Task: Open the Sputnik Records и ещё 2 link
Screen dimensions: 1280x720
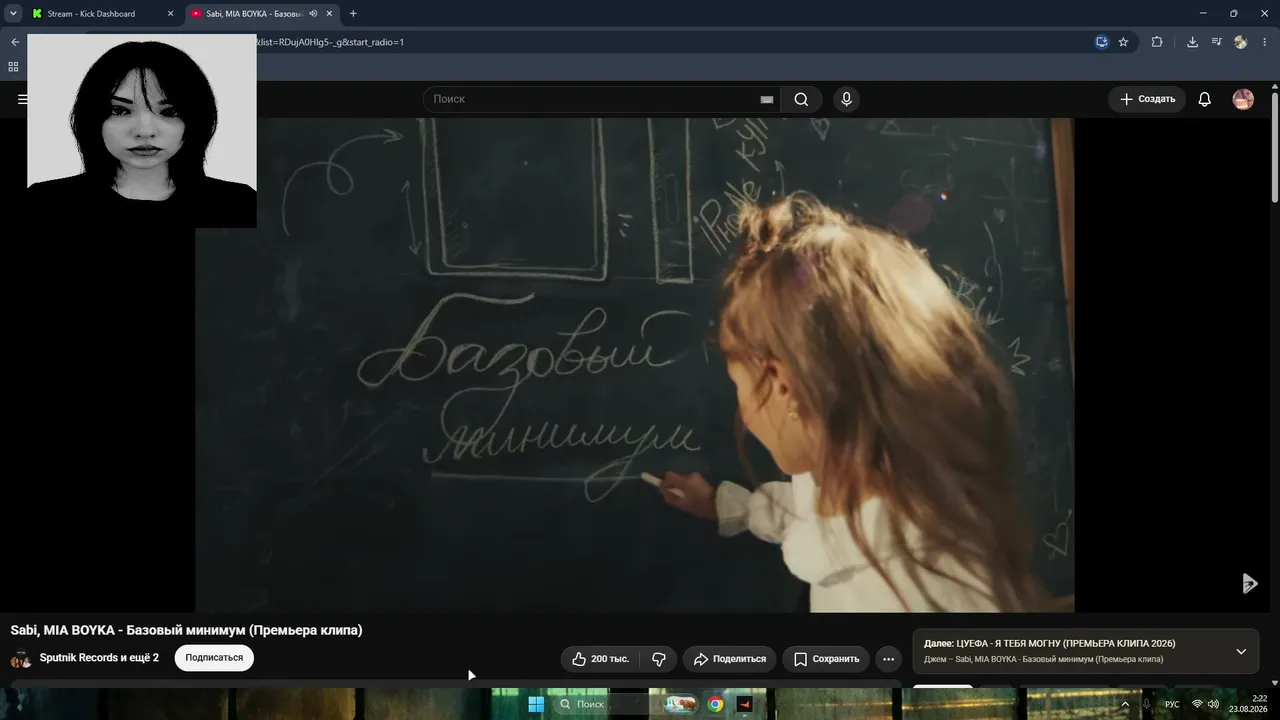Action: point(99,658)
